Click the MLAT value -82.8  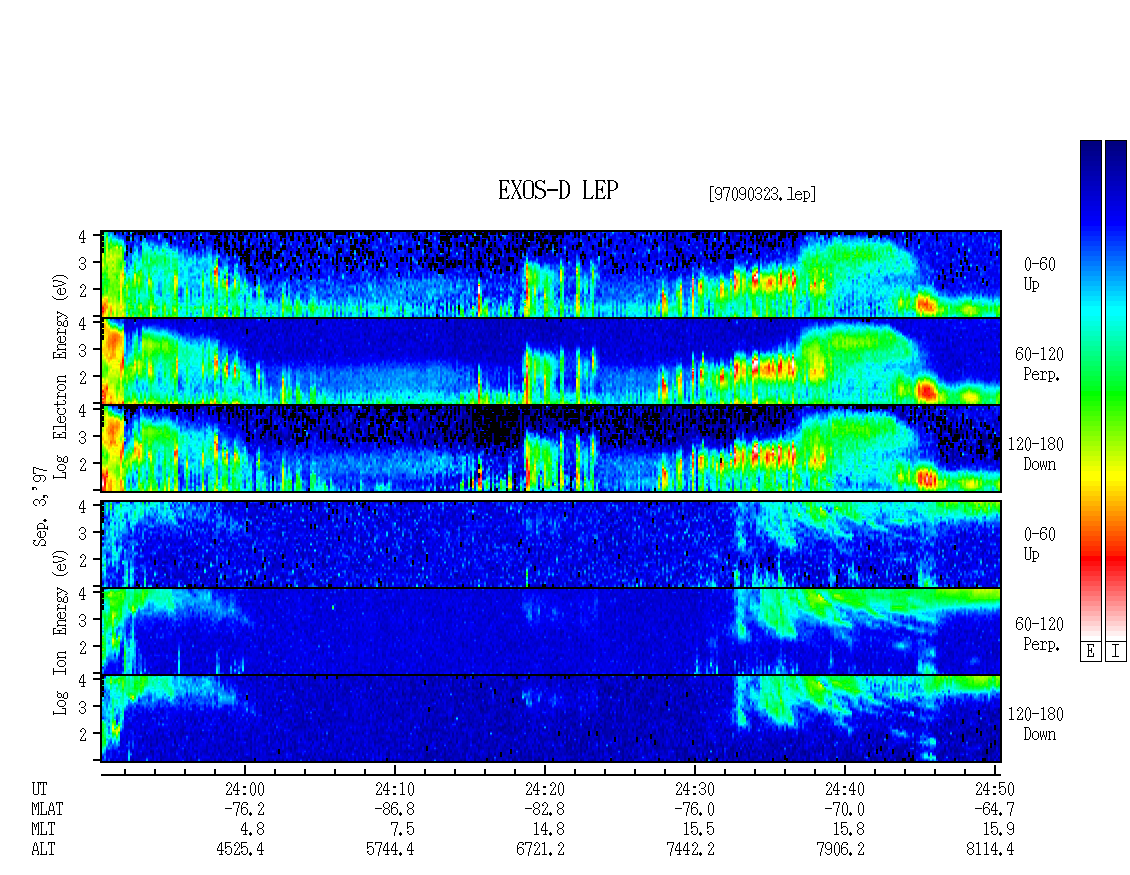coord(543,809)
